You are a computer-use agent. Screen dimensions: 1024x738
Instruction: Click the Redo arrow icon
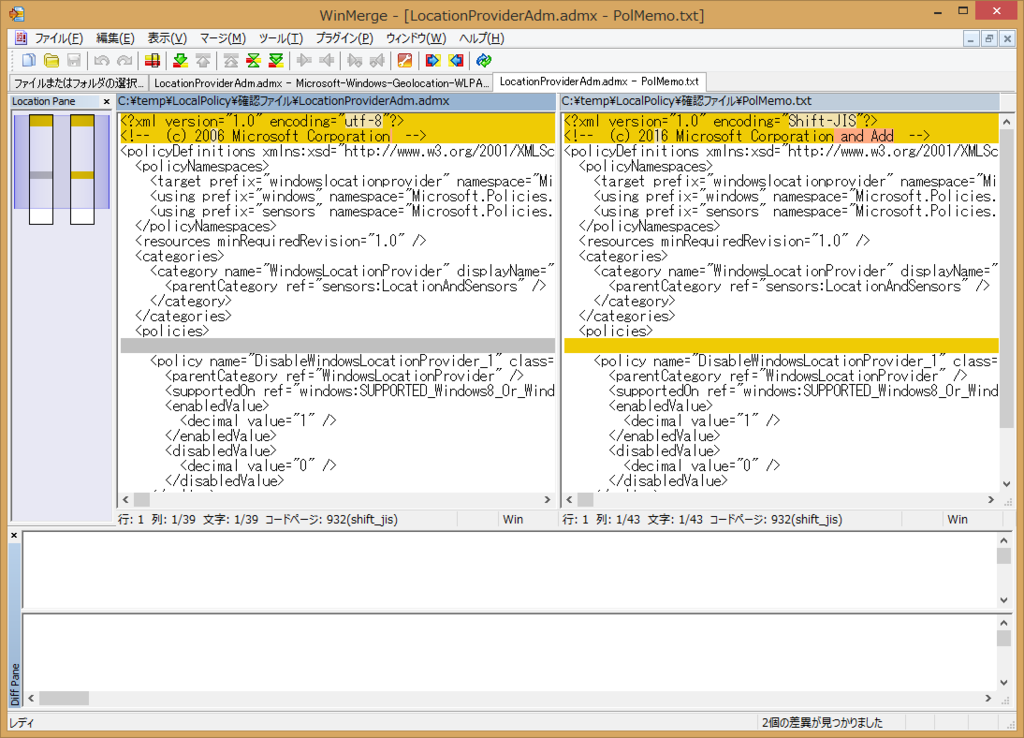click(x=124, y=61)
